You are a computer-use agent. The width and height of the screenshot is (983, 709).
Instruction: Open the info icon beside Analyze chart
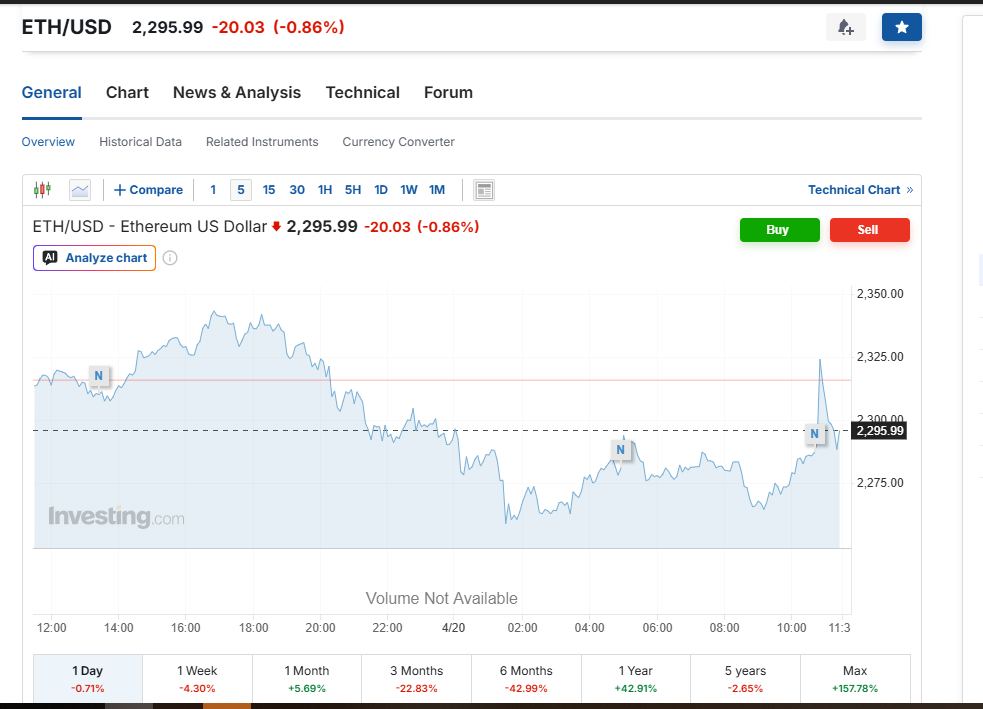click(170, 258)
